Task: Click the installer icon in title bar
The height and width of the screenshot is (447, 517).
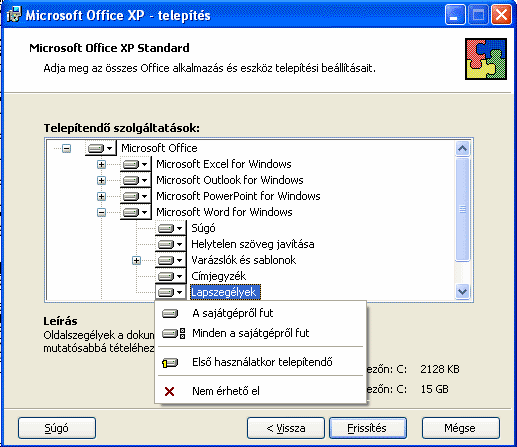Action: tap(14, 15)
